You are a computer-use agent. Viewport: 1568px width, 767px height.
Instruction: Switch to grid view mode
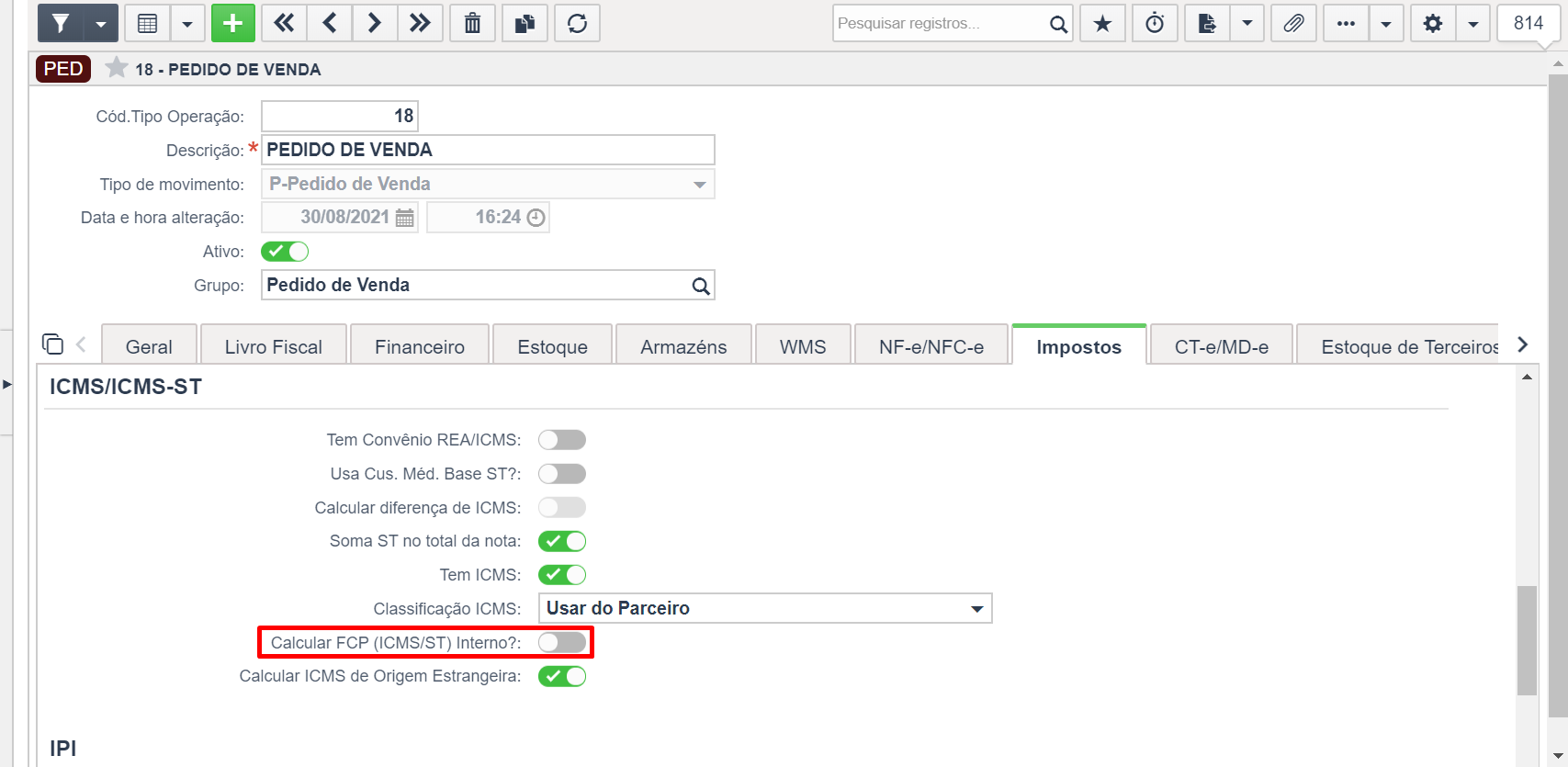tap(147, 23)
